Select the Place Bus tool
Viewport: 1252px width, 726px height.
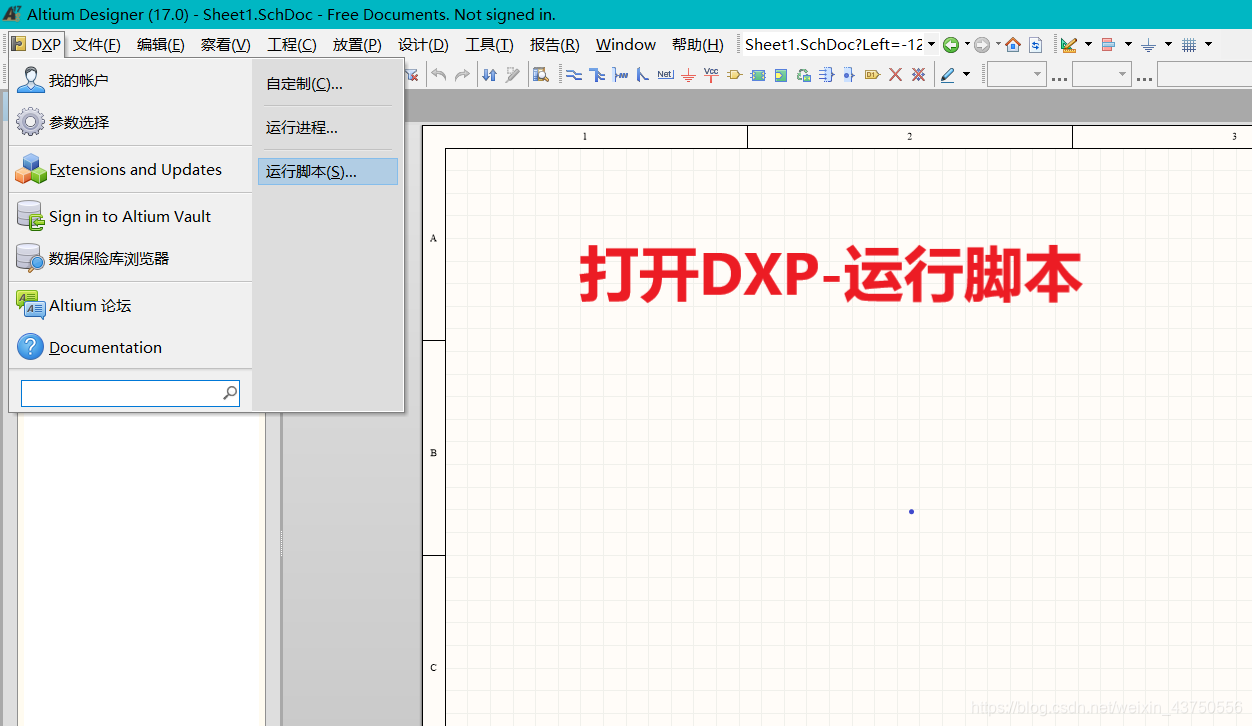pos(597,74)
